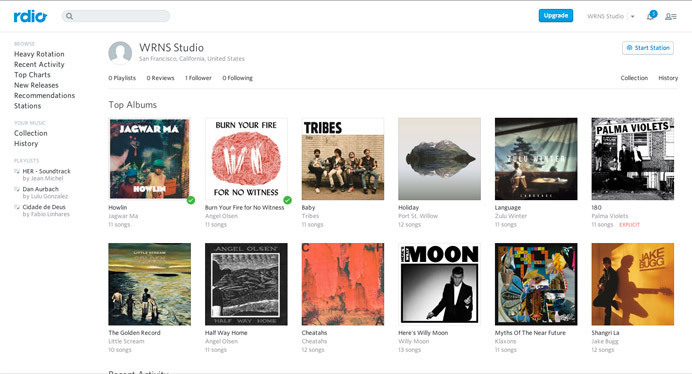Open the Cheatahs album cover
Screen dimensions: 692x374
point(343,284)
